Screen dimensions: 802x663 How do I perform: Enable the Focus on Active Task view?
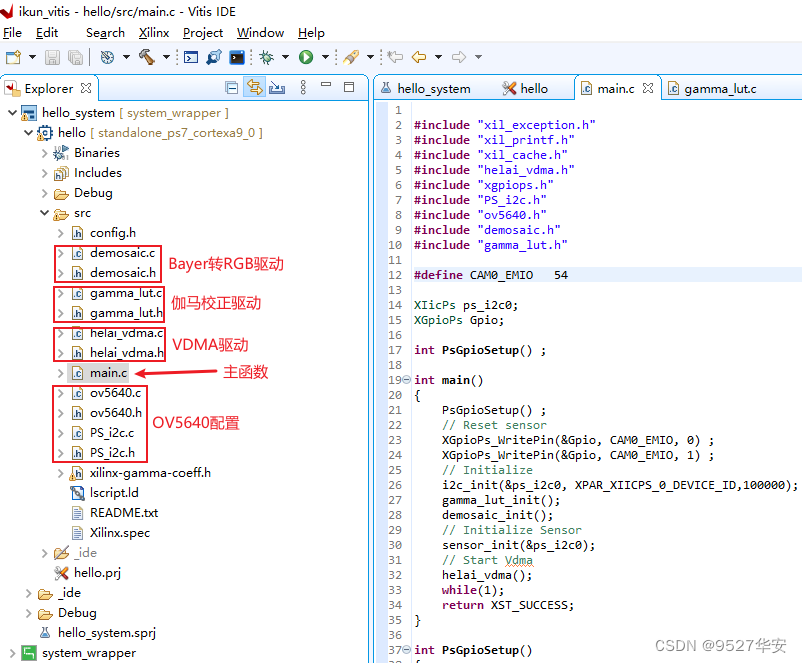[x=277, y=88]
